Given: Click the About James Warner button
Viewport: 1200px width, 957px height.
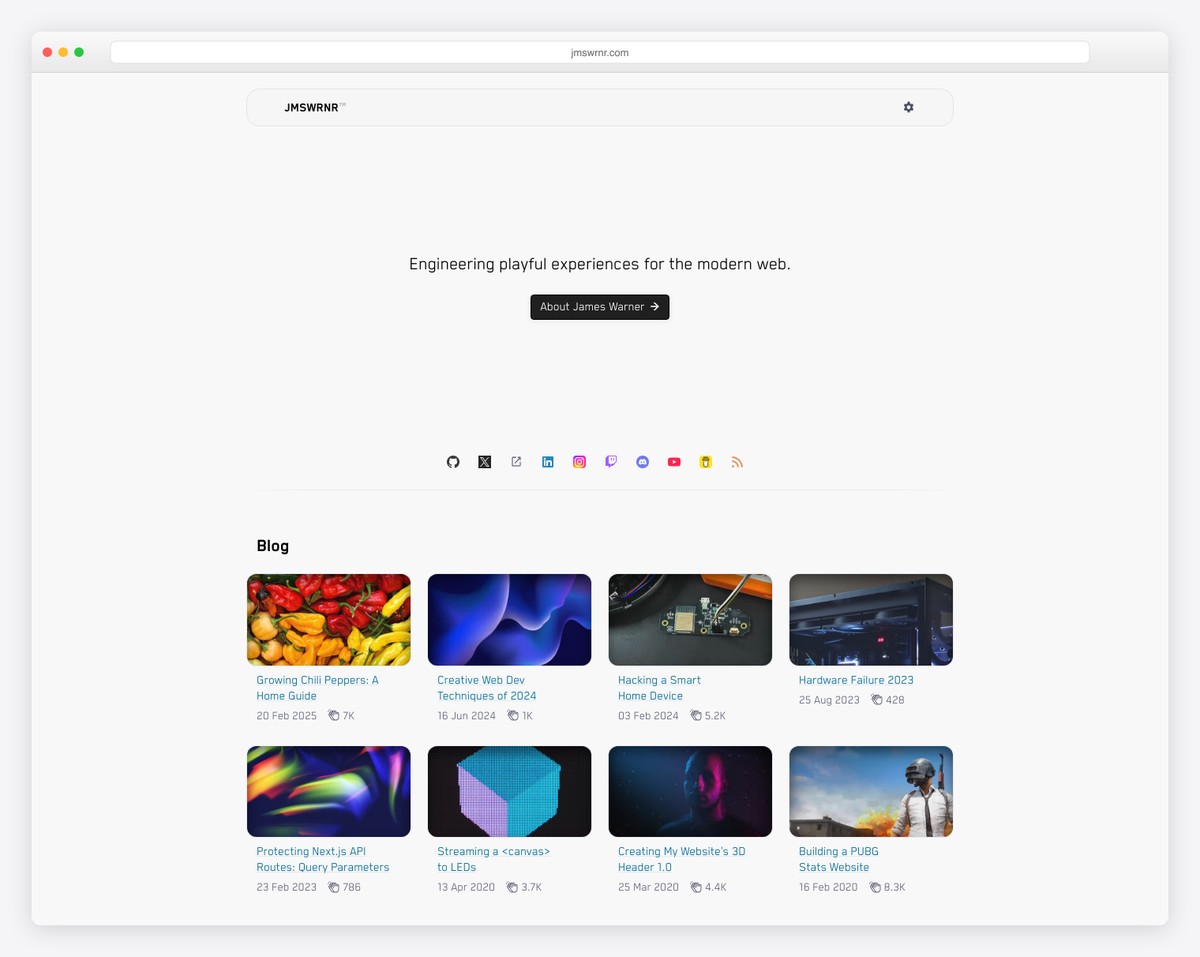Looking at the screenshot, I should (x=599, y=307).
